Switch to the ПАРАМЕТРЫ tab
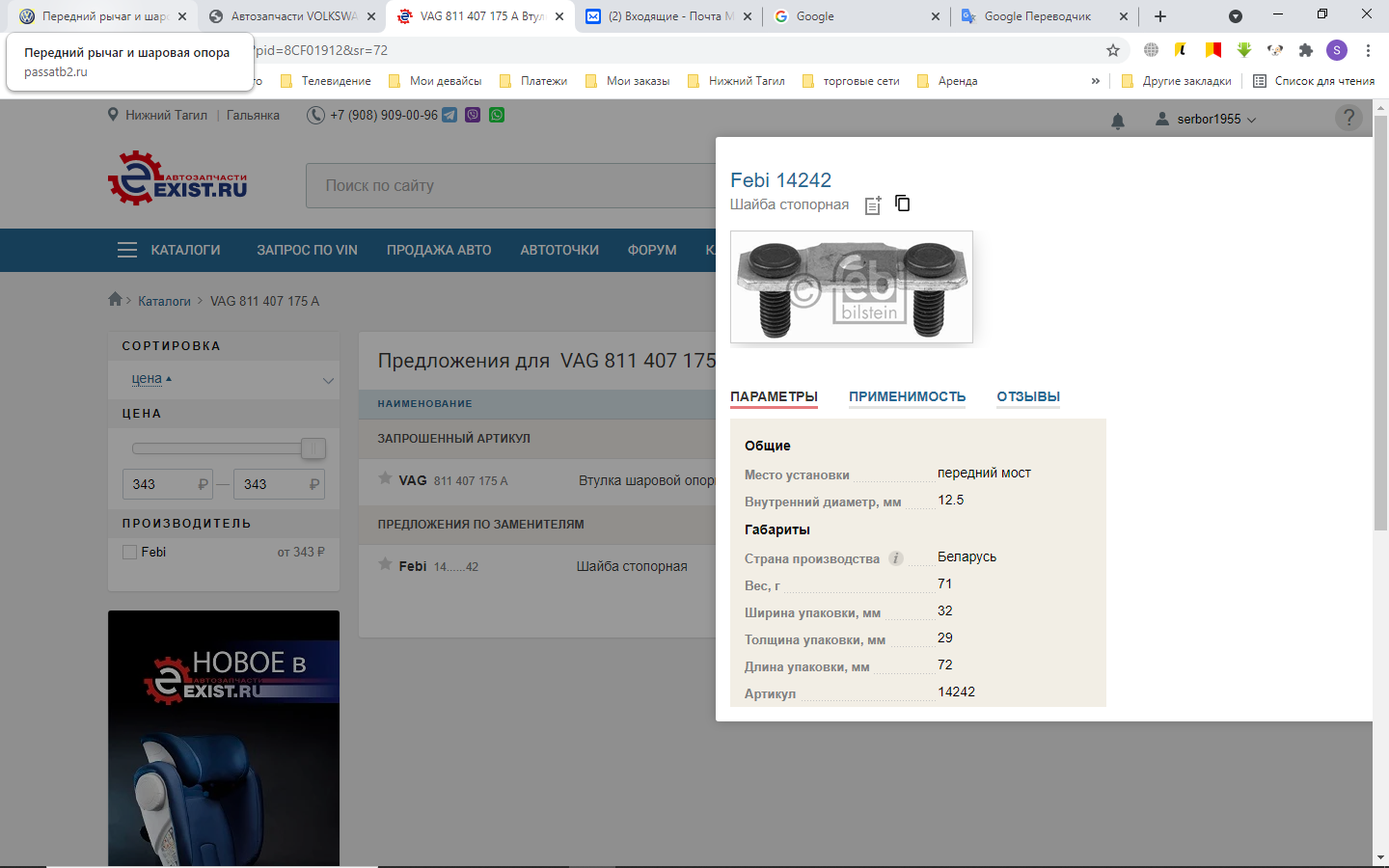The width and height of the screenshot is (1389, 868). (x=774, y=396)
